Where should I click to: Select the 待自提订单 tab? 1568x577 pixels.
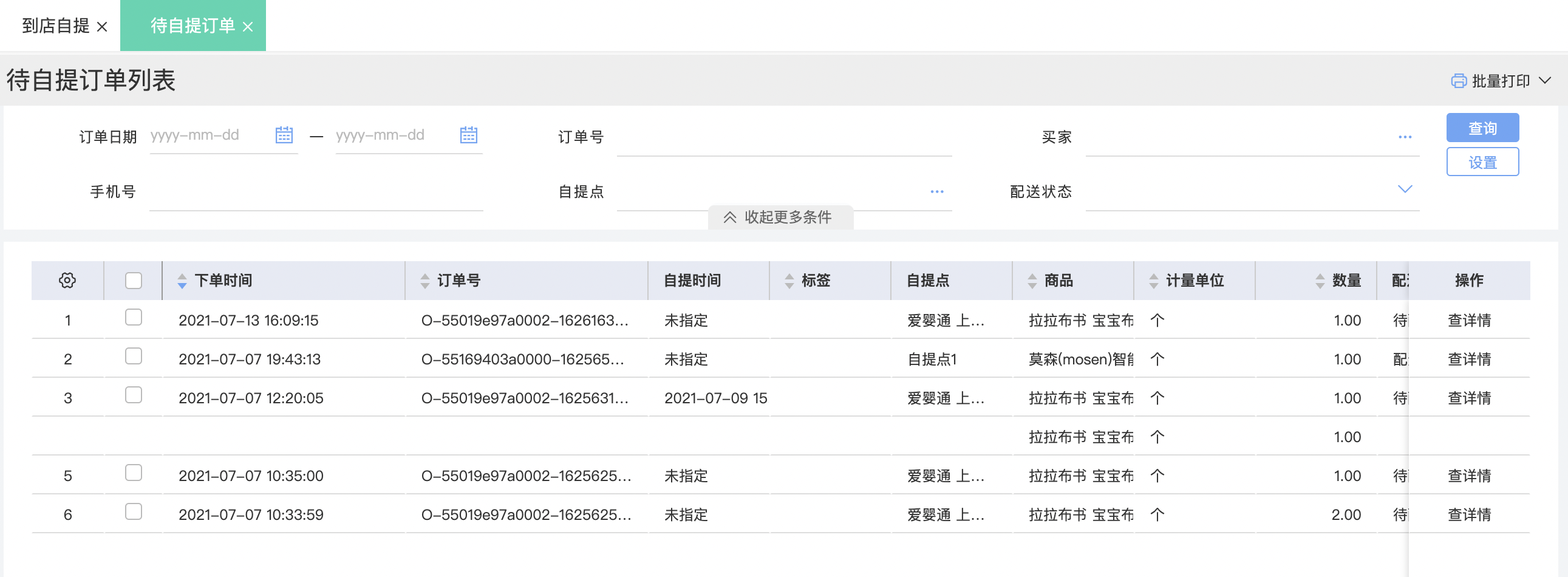tap(193, 26)
